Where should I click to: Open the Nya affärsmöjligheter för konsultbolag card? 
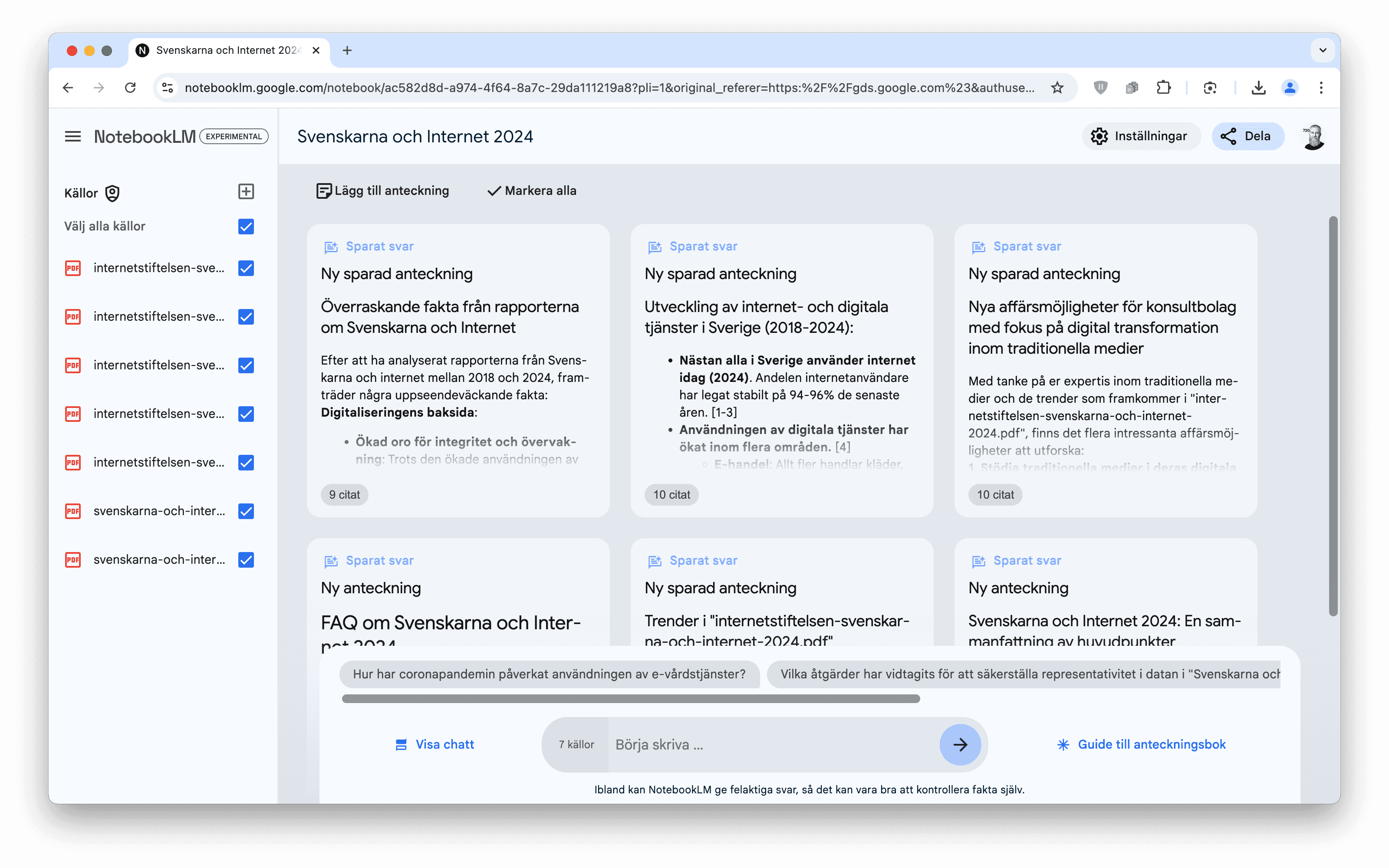1106,370
